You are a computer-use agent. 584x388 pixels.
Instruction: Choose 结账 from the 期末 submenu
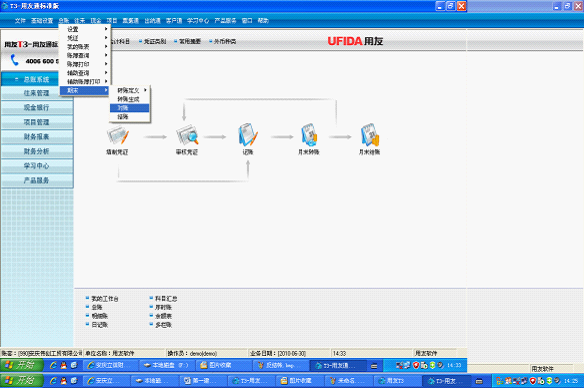pos(130,117)
